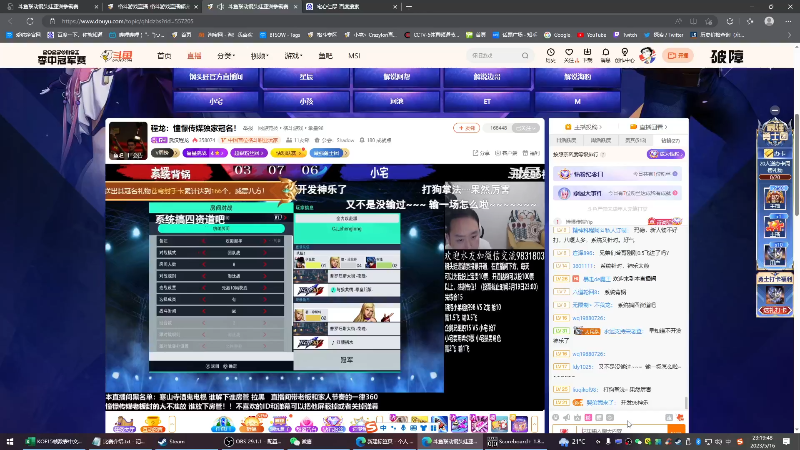Expand the 分类 navigation dropdown
This screenshot has width=800, height=450.
(226, 56)
